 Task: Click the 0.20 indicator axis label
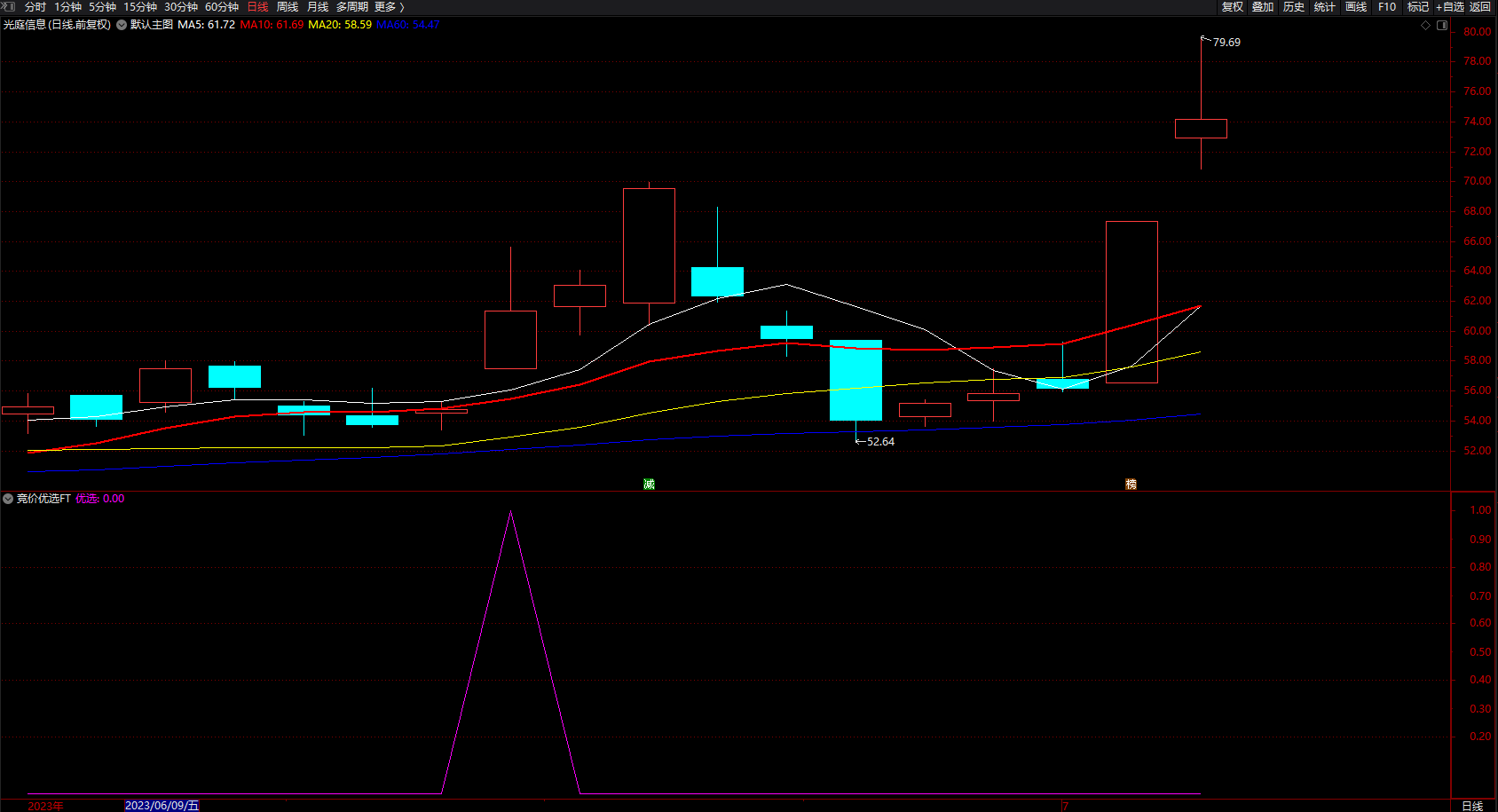tap(1480, 737)
